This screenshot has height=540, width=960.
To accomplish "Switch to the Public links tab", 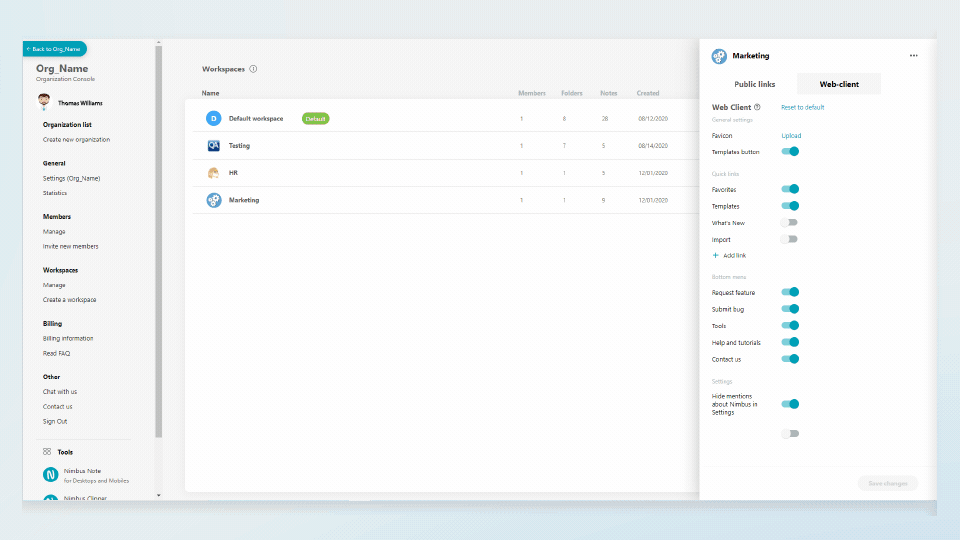I will point(754,84).
